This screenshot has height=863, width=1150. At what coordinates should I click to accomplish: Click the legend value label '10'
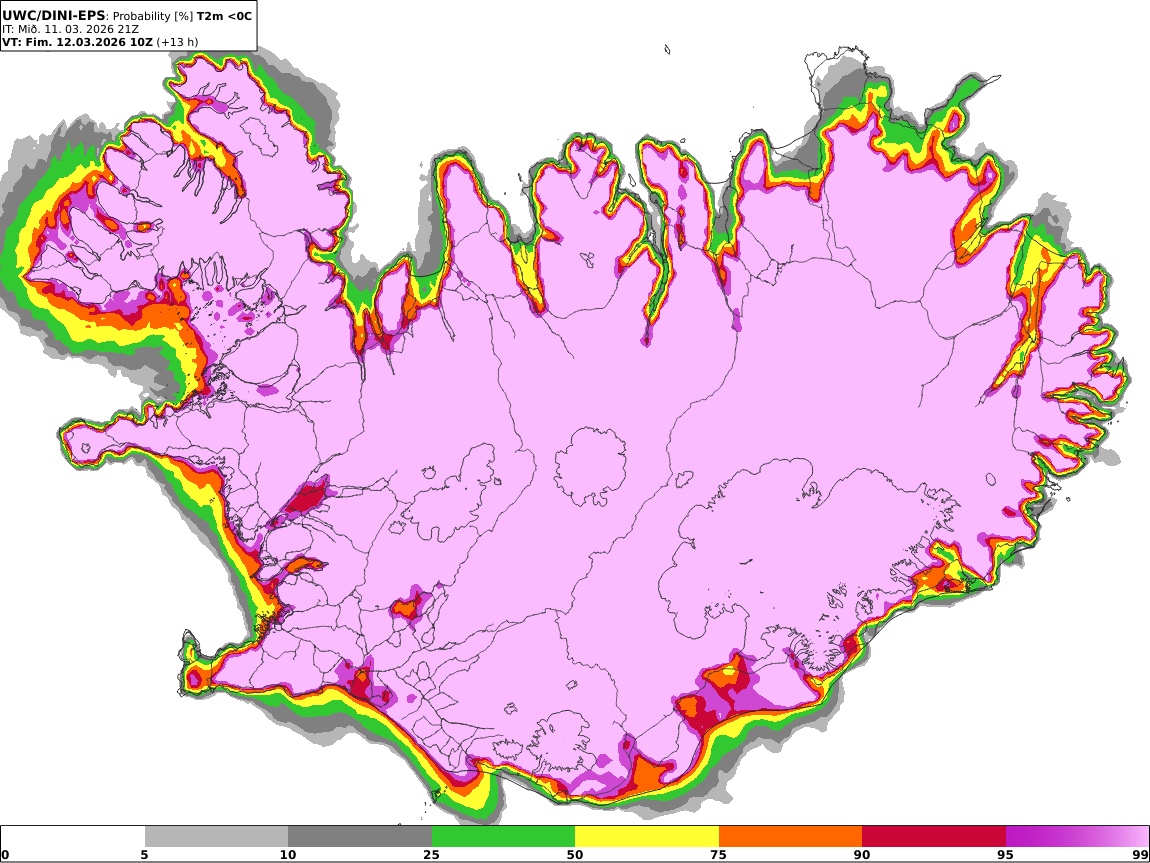(x=288, y=854)
